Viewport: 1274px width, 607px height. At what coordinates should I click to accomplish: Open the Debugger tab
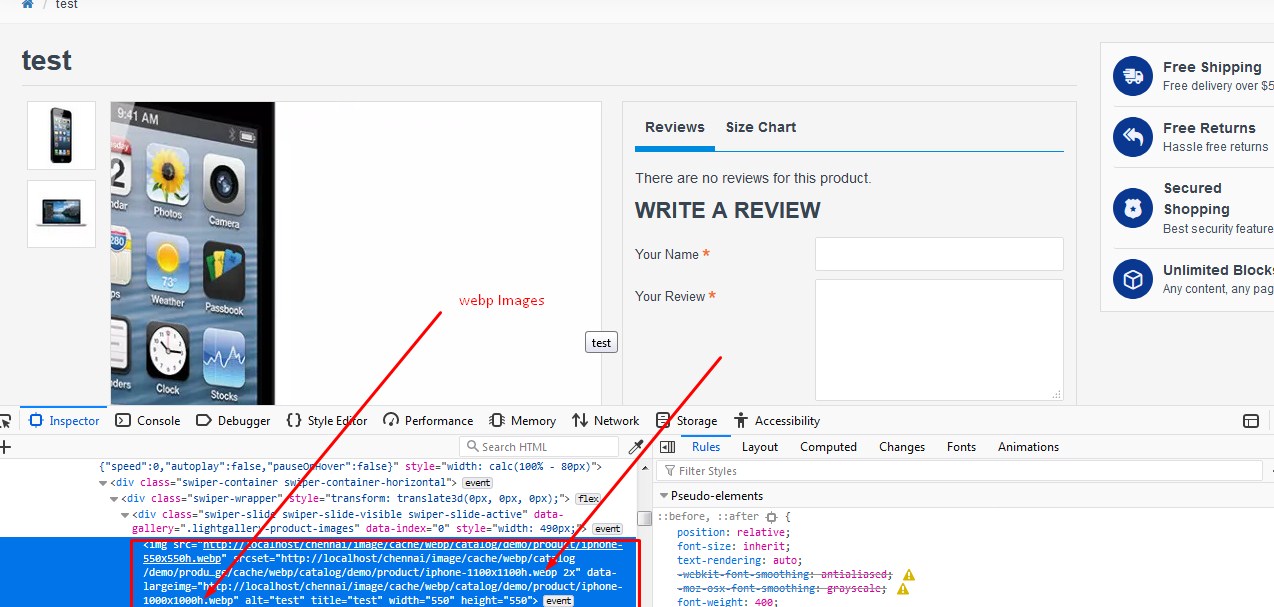(x=233, y=421)
